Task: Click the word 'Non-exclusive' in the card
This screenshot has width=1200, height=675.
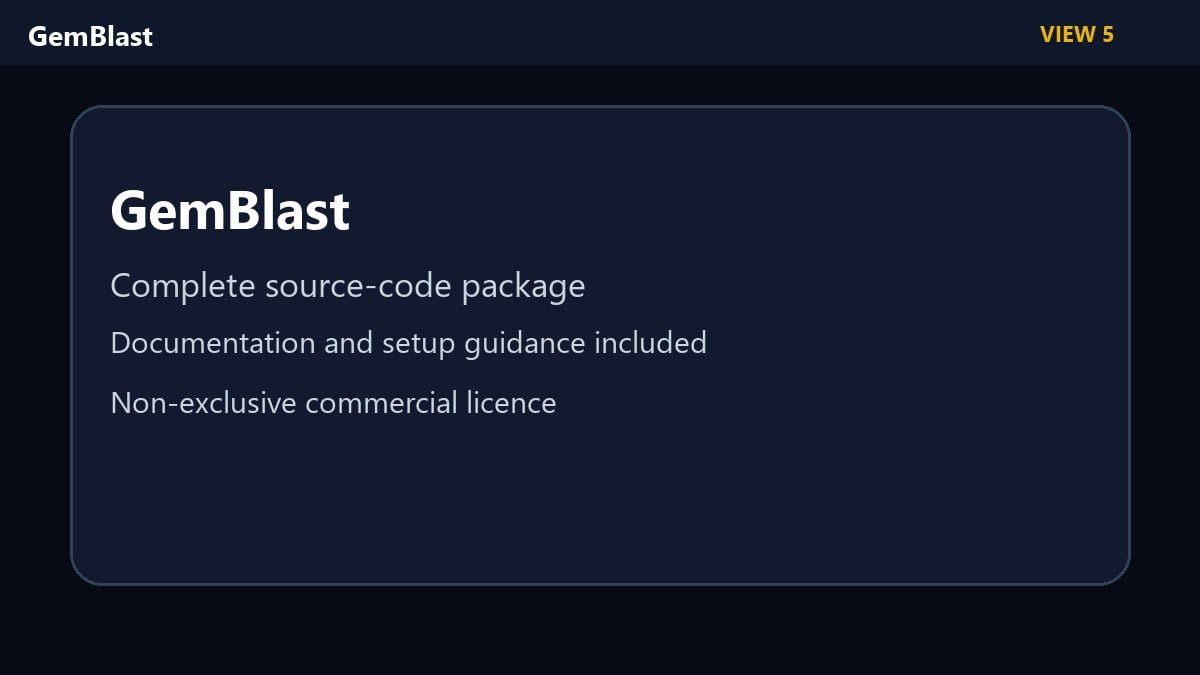Action: coord(203,402)
